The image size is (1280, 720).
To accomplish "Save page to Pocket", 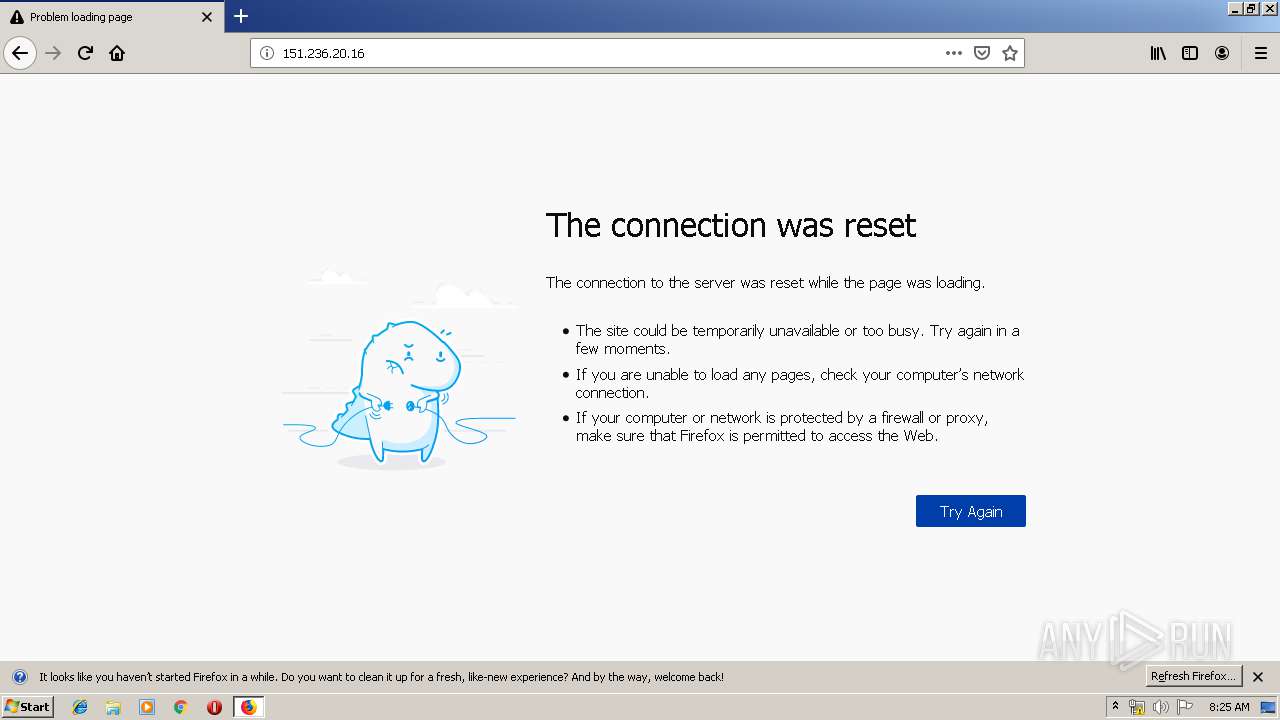I will [982, 53].
